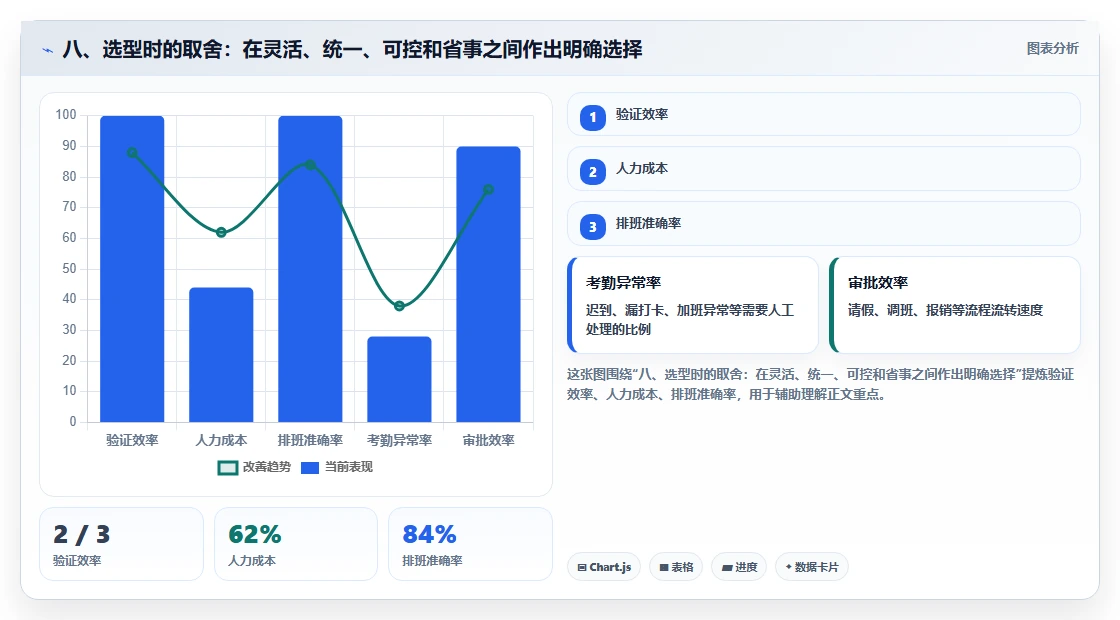The image size is (1120, 620).
Task: Click trend line point on 审批效率 bar
Action: (489, 189)
